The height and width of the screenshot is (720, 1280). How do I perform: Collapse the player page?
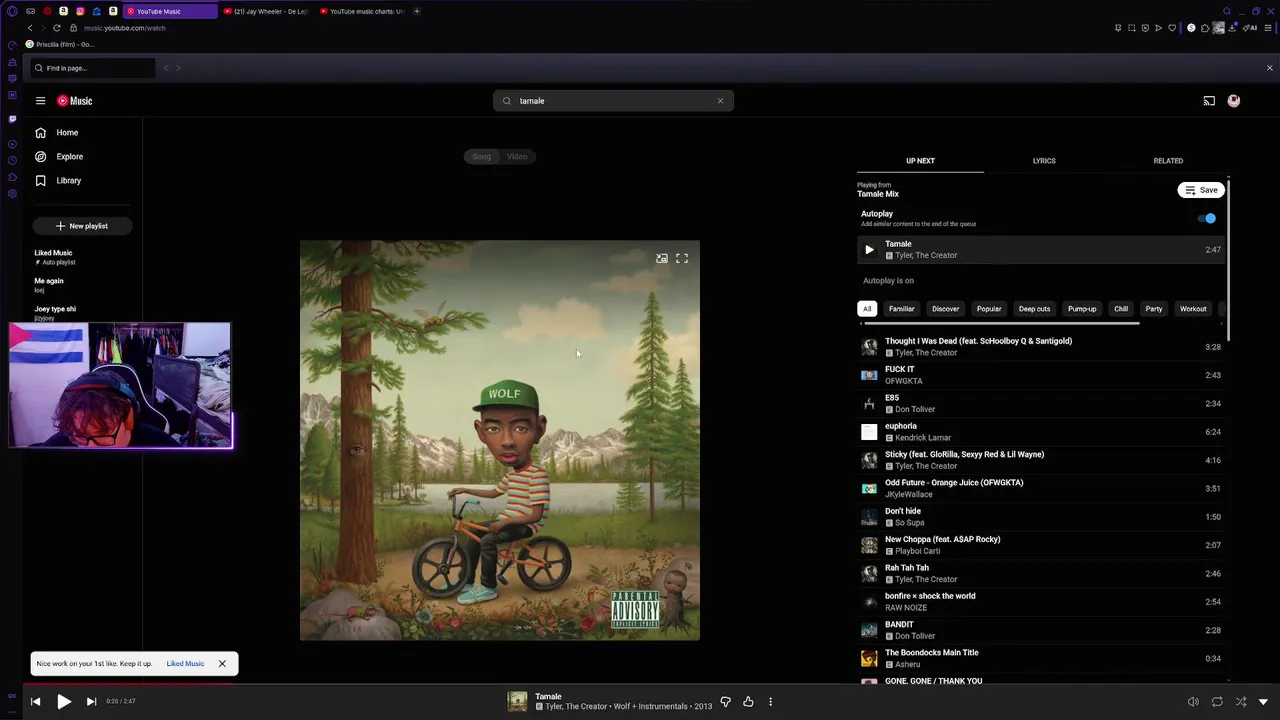(x=1263, y=702)
